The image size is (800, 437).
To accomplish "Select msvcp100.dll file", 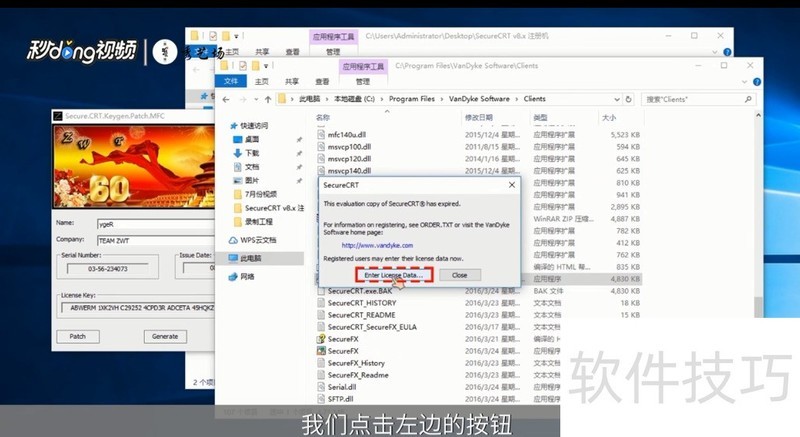I will tap(349, 147).
